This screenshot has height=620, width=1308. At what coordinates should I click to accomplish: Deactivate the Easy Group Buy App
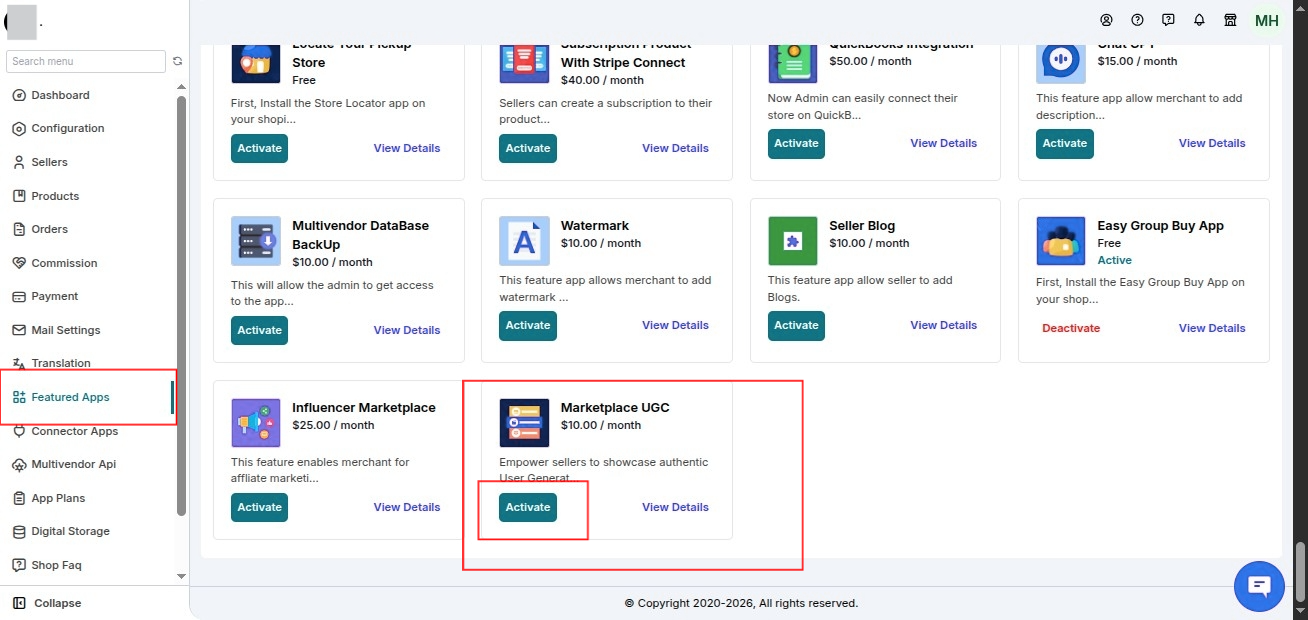tap(1071, 328)
